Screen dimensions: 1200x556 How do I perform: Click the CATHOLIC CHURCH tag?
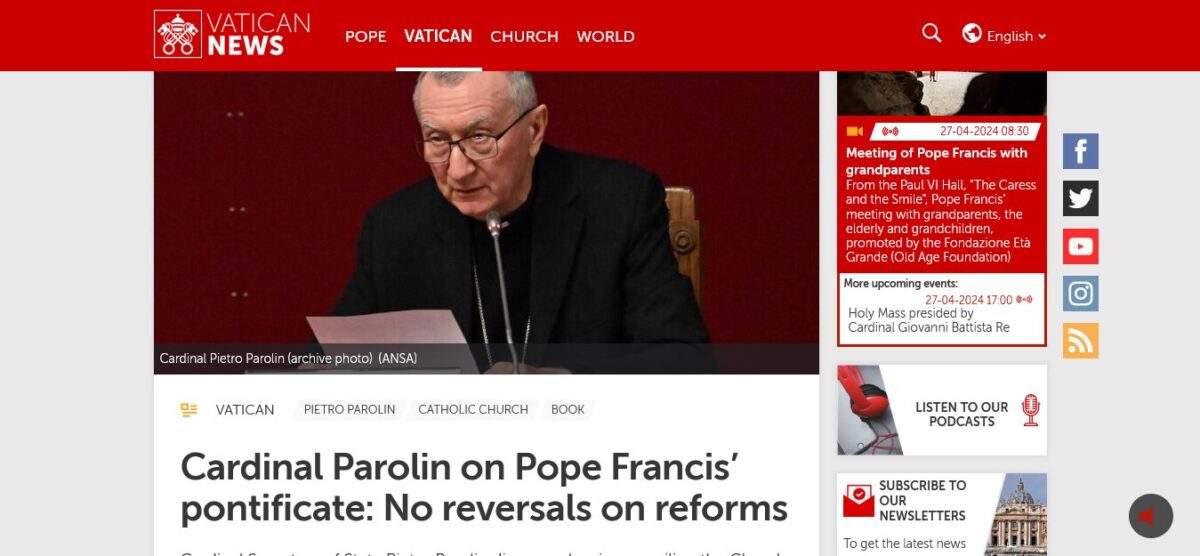(473, 410)
